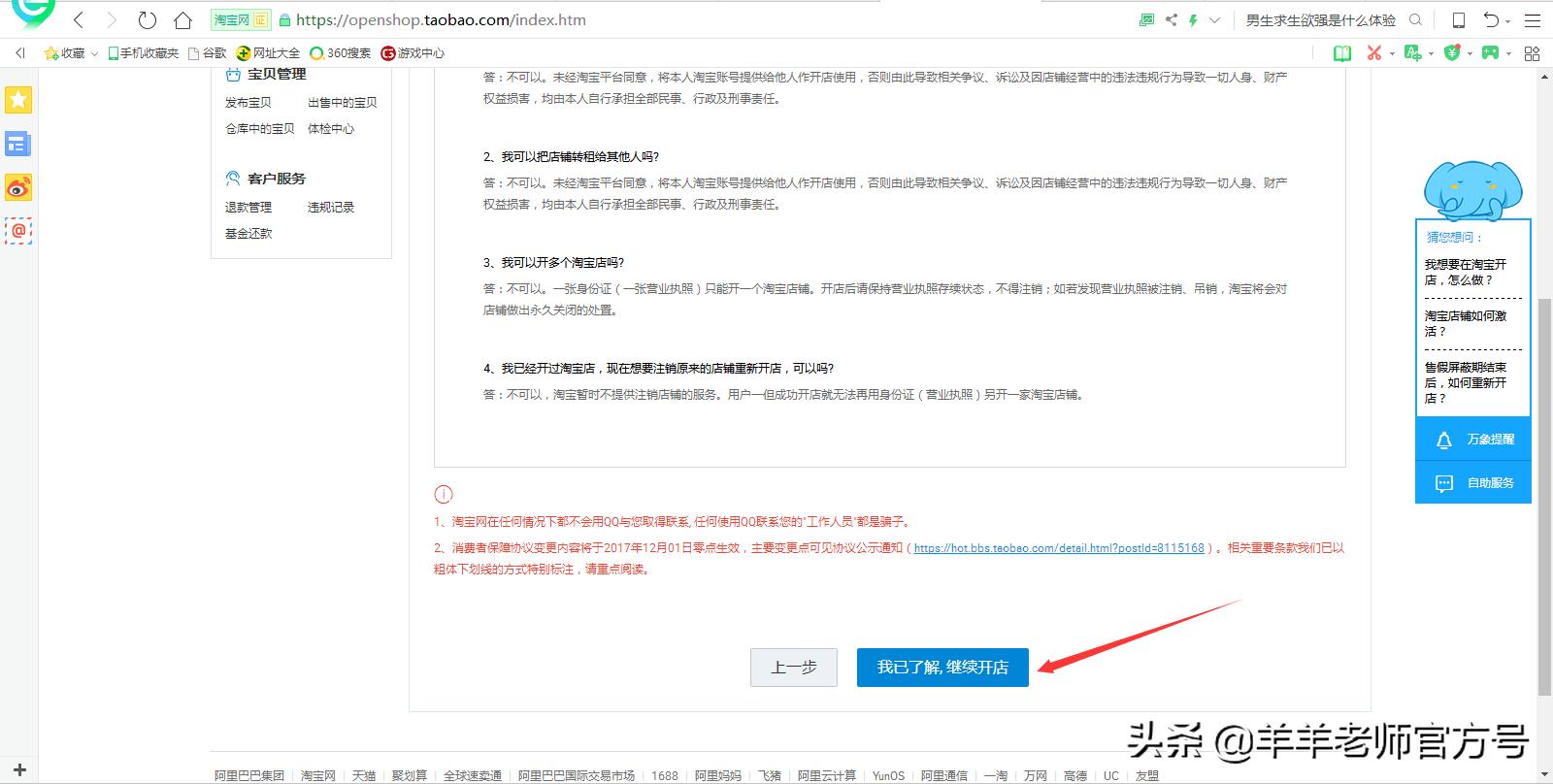Open the browser hamburger menu

pyautogui.click(x=1534, y=19)
